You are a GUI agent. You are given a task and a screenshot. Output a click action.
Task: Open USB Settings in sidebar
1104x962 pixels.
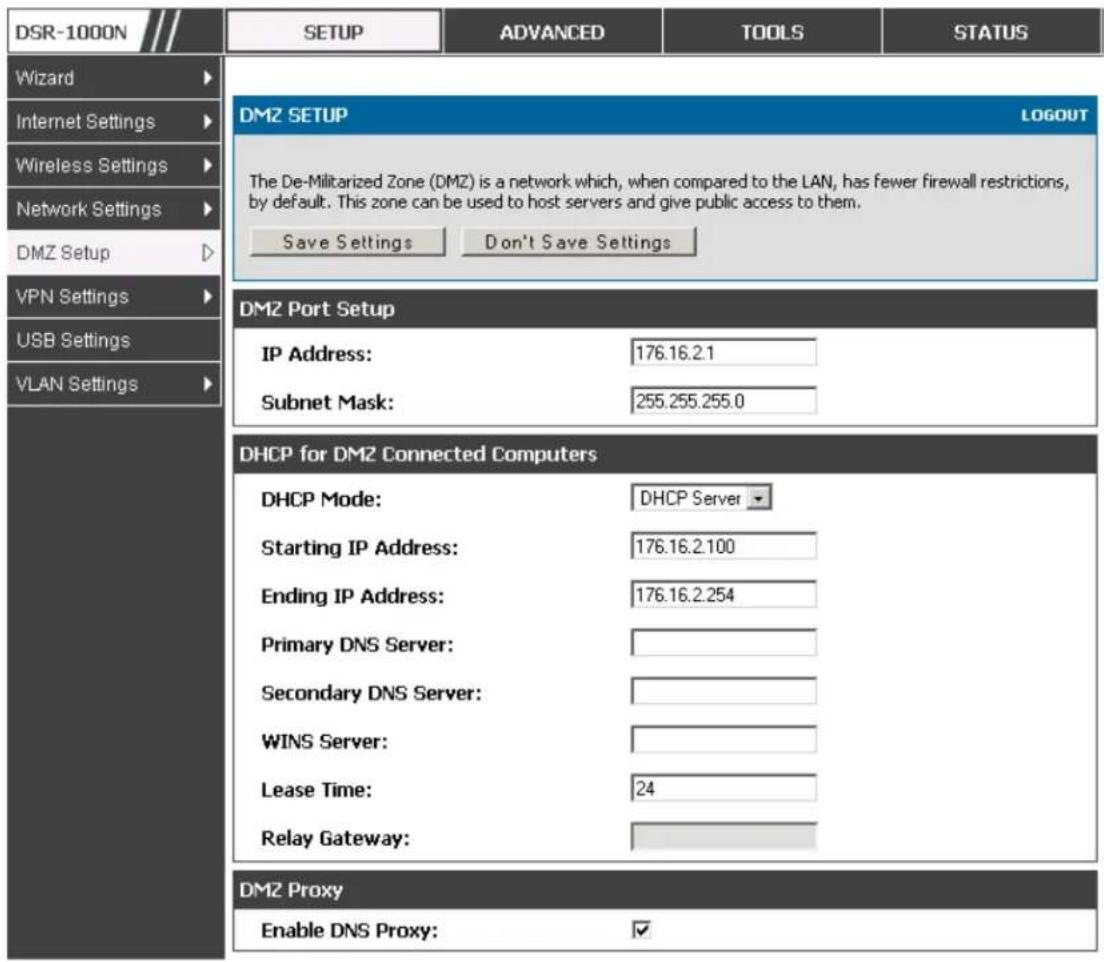114,339
